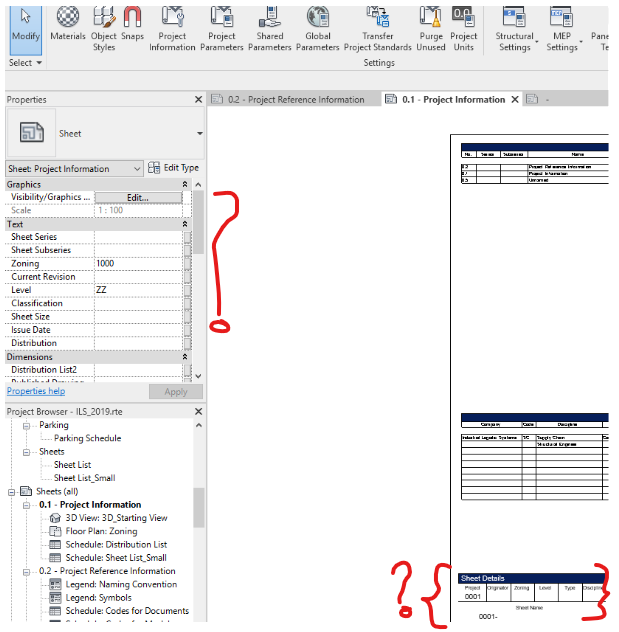This screenshot has width=619, height=632.
Task: Click the Apply button
Action: click(176, 391)
